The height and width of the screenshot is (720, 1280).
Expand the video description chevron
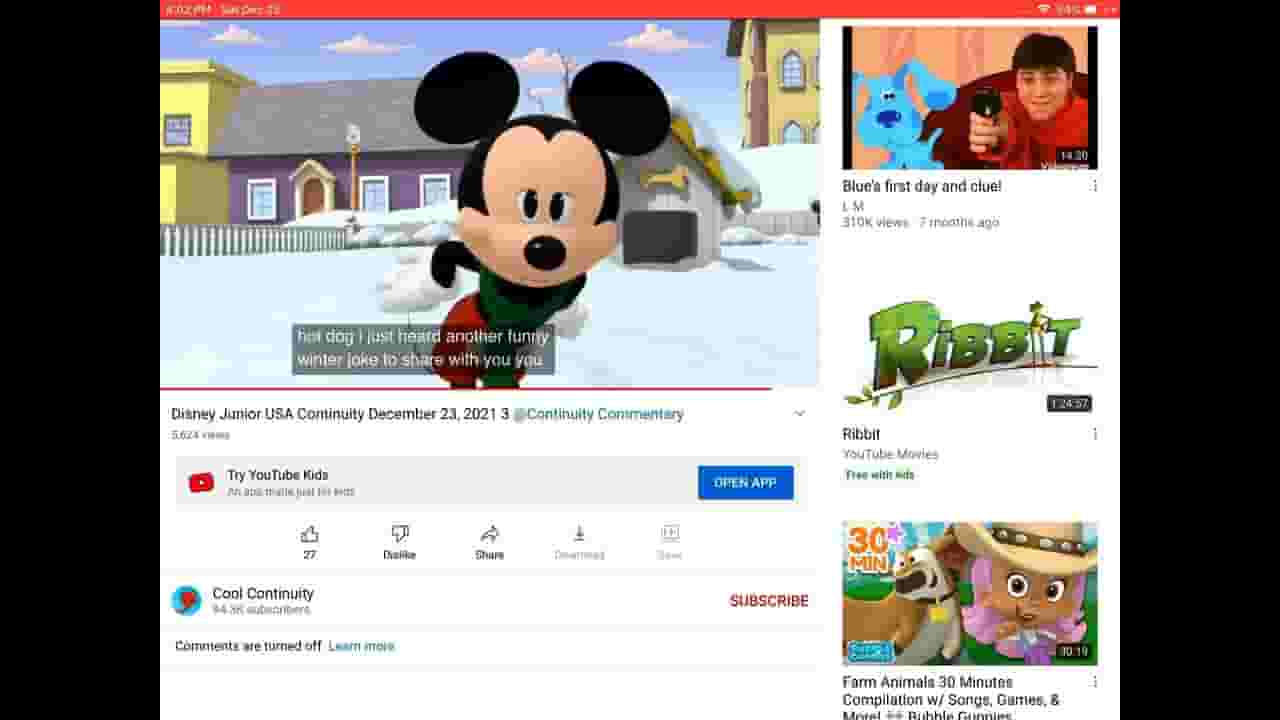pos(799,414)
